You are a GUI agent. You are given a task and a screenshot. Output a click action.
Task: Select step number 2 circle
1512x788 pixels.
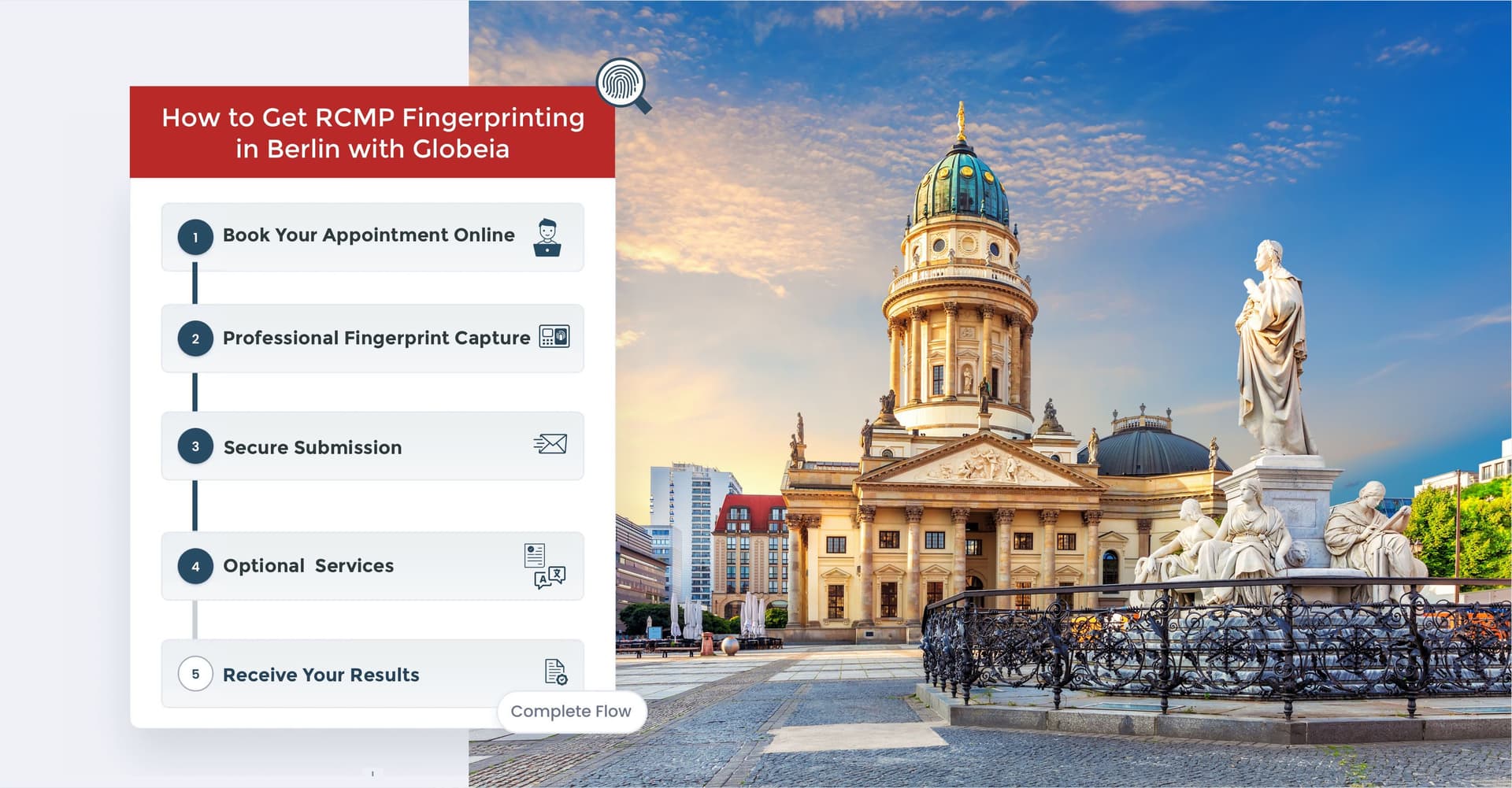coord(195,339)
